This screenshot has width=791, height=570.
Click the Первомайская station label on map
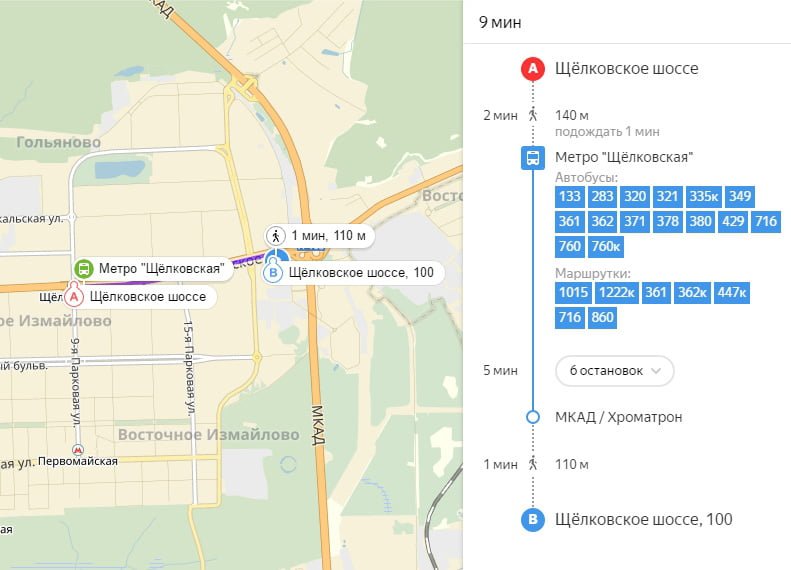click(78, 461)
